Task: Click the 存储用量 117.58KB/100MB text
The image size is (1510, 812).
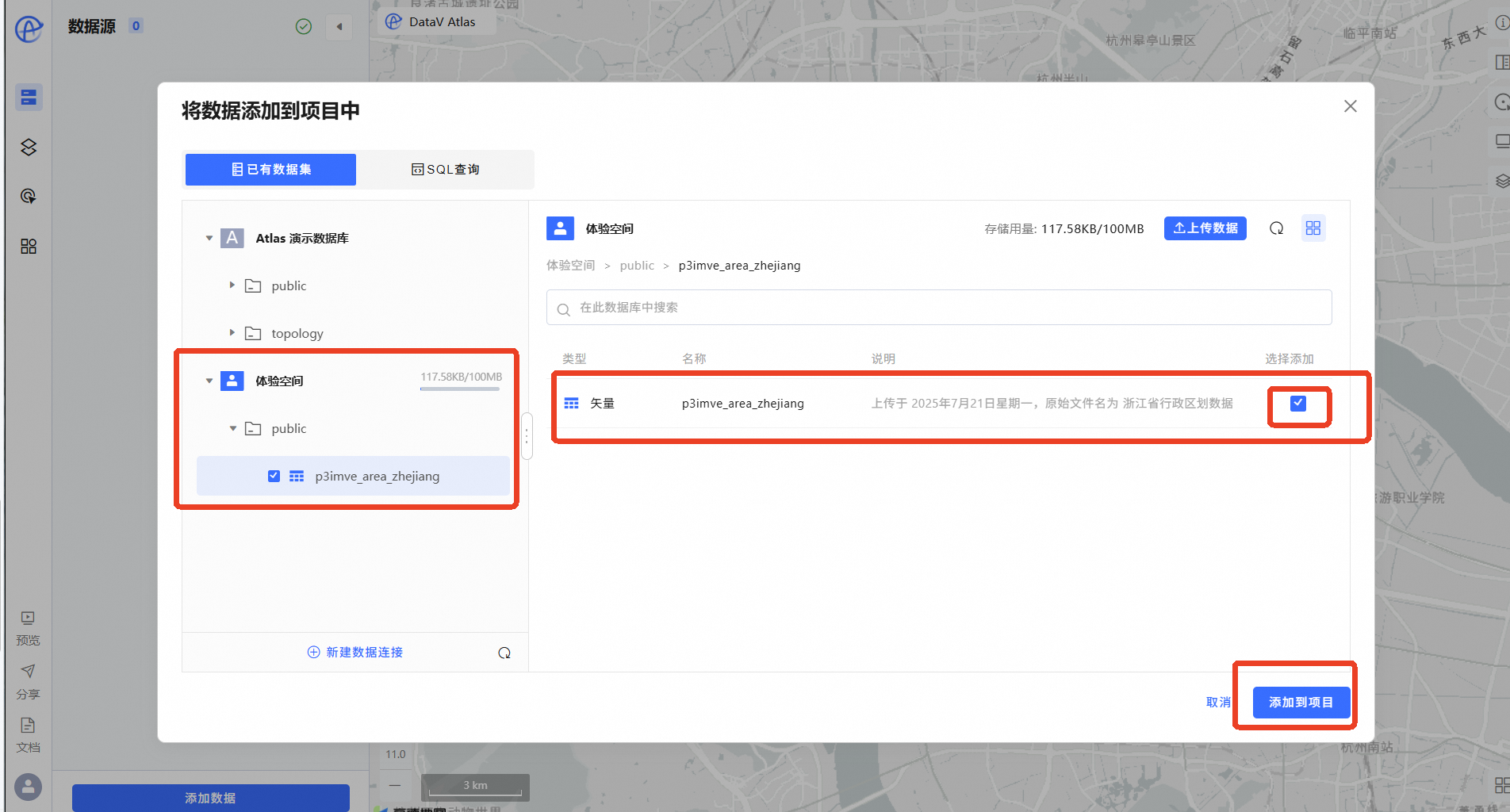Action: (x=1064, y=229)
